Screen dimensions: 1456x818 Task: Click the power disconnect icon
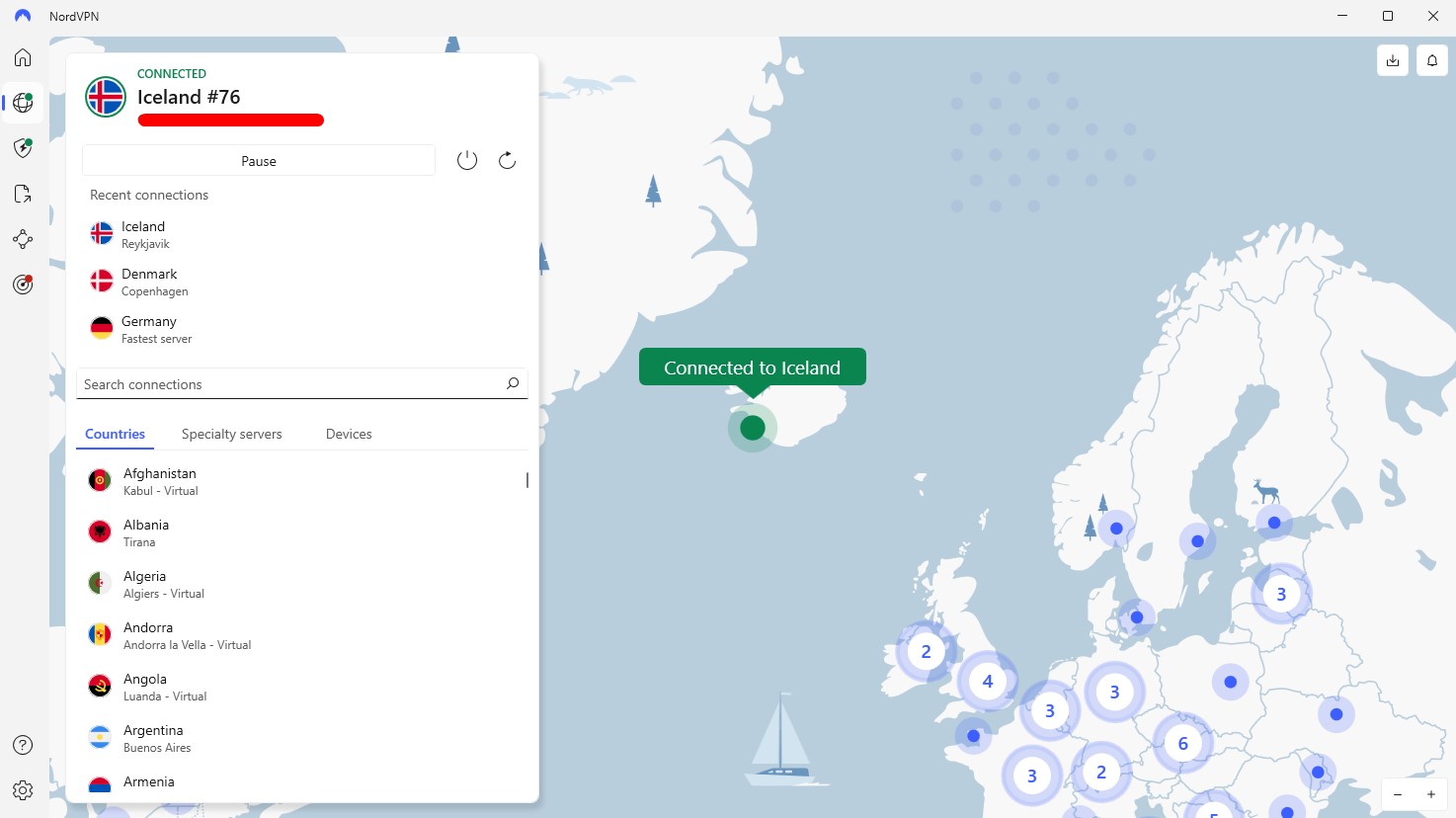coord(467,160)
